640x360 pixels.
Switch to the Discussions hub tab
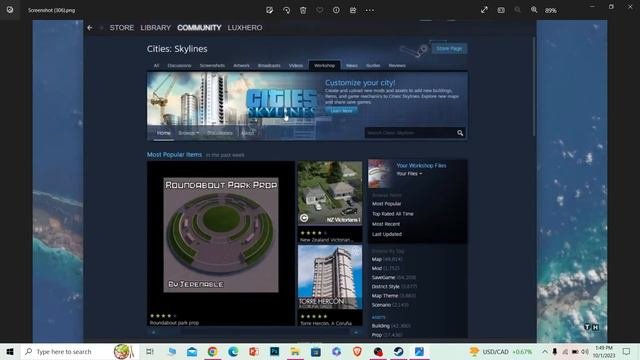pyautogui.click(x=179, y=65)
